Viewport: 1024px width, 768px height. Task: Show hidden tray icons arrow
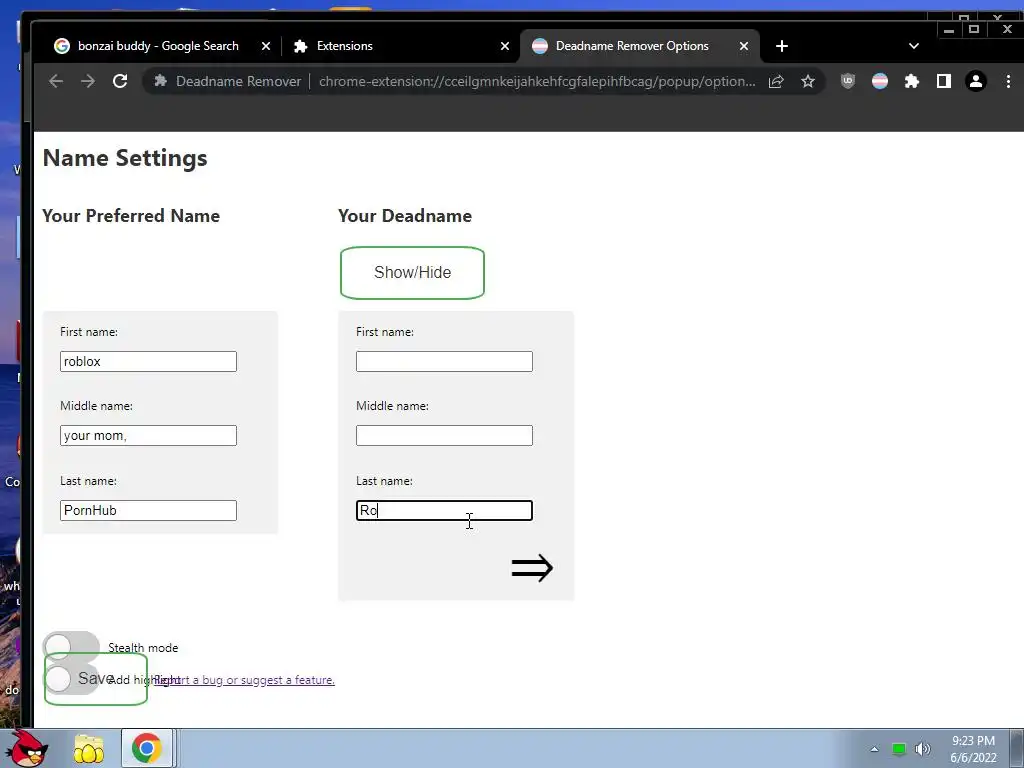[x=874, y=749]
